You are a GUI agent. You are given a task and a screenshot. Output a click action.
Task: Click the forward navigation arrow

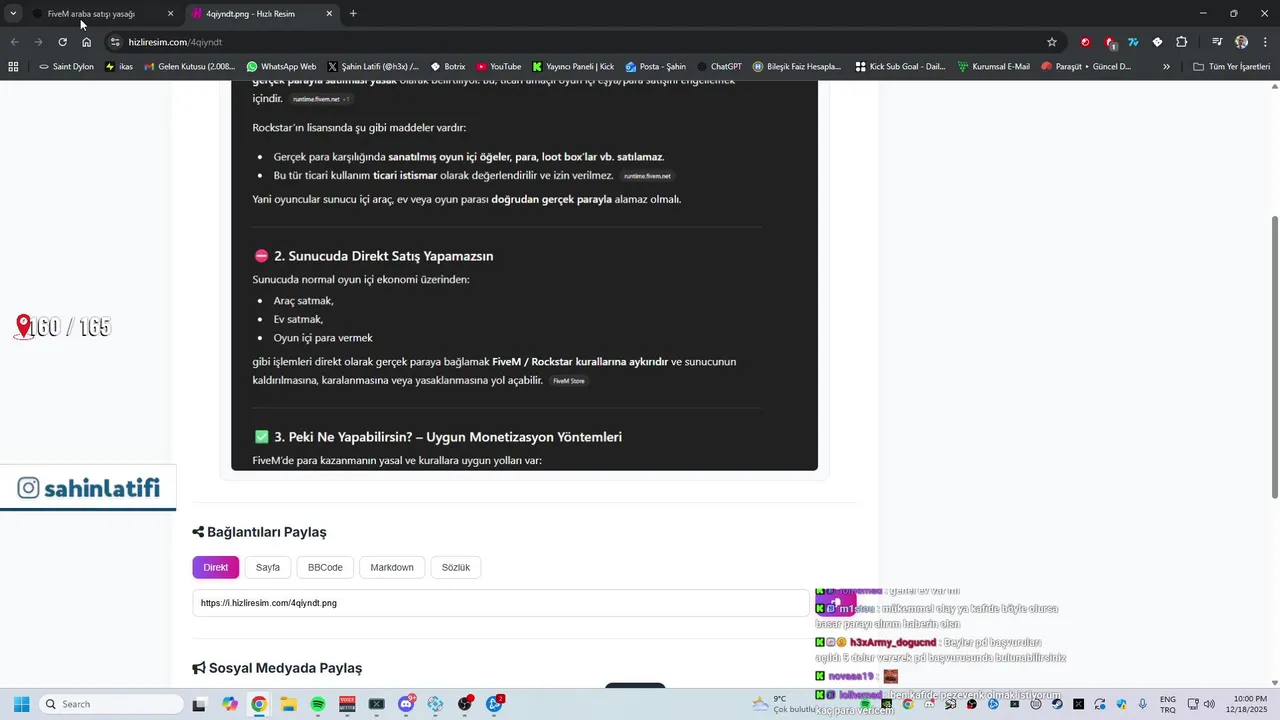[x=38, y=42]
